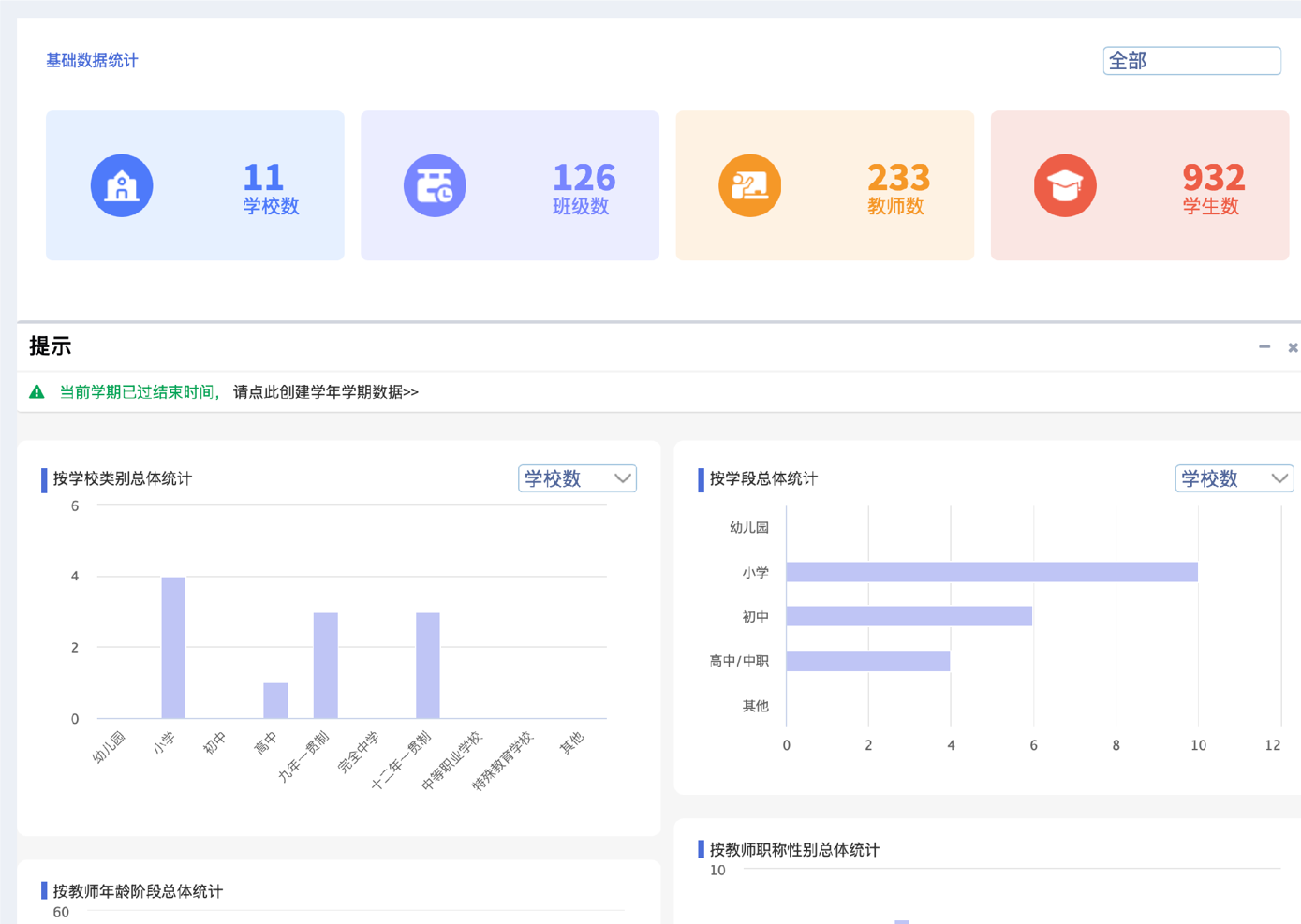Click the 高中/中职 horizontal bar
Viewport: 1301px width, 924px height.
point(868,661)
